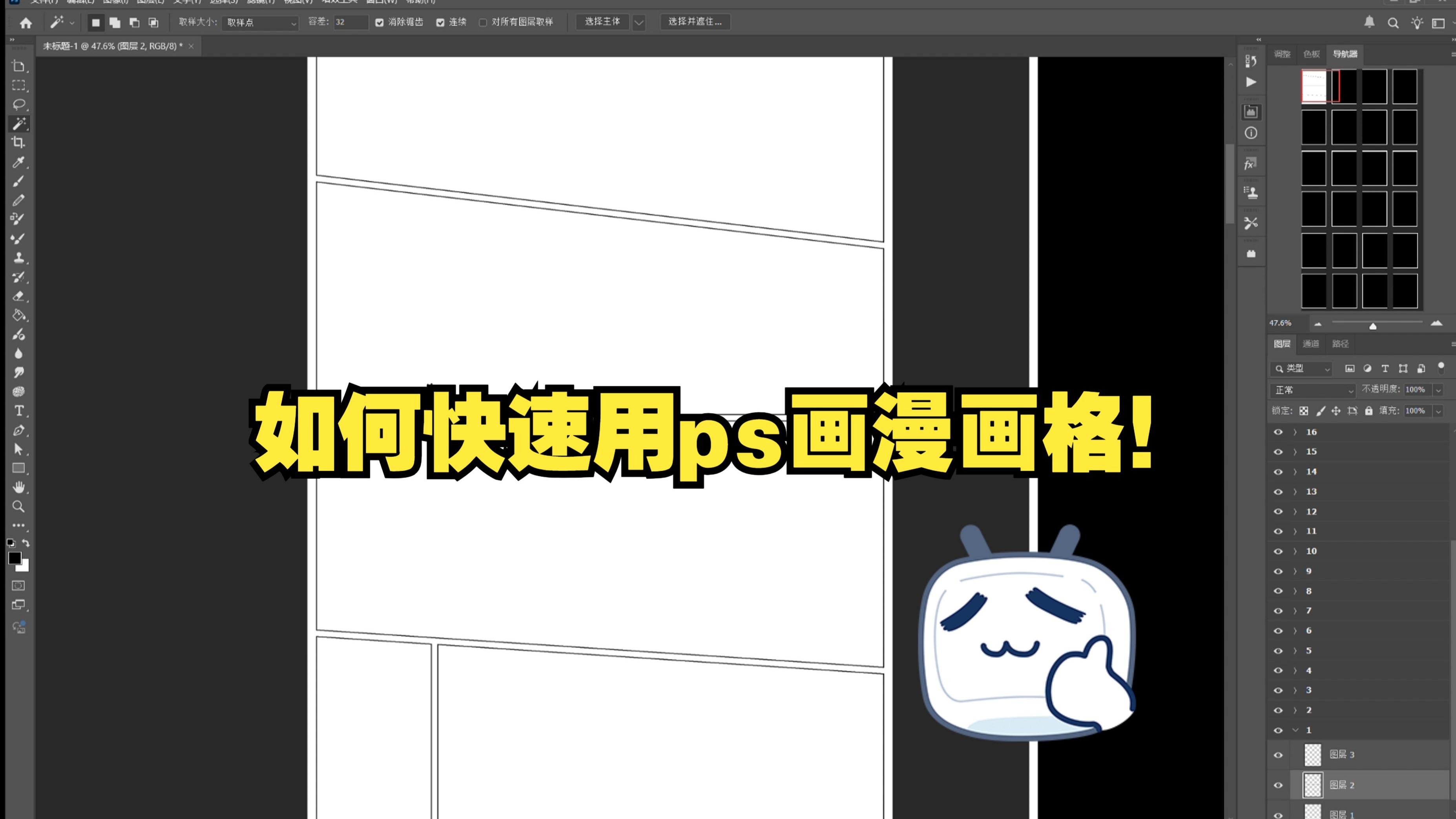Select the Paint Bucket tool

[x=19, y=315]
